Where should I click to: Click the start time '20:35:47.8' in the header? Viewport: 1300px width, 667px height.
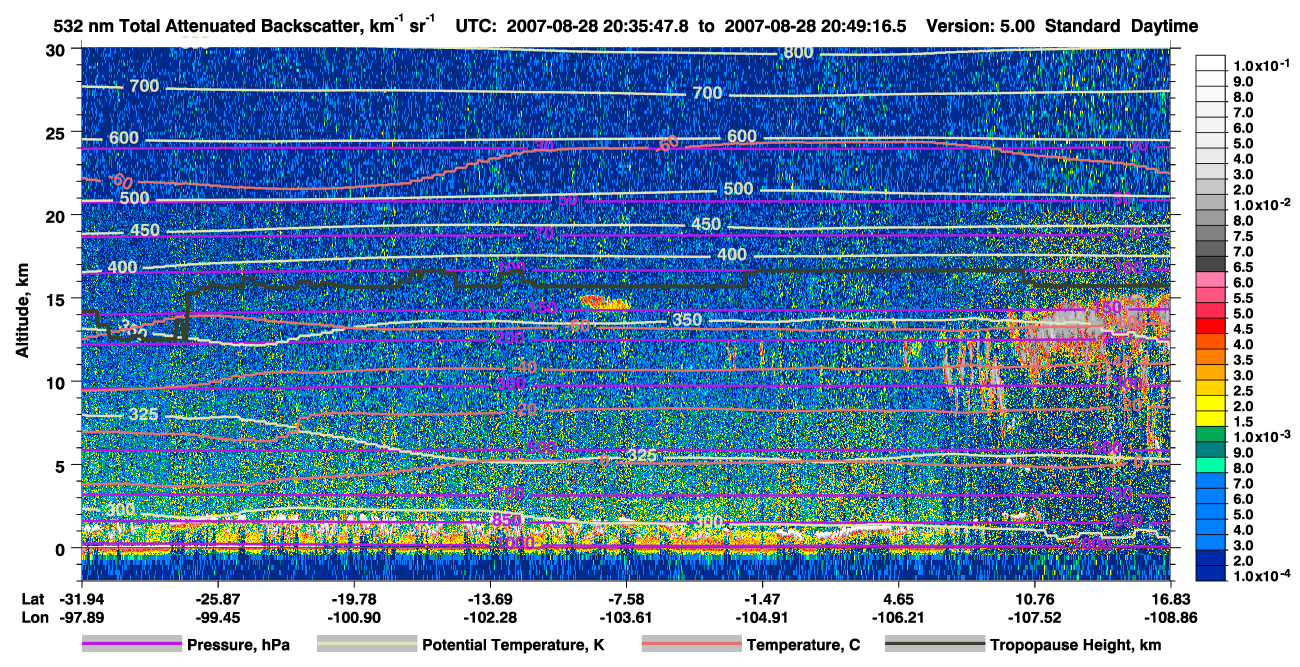tap(647, 25)
